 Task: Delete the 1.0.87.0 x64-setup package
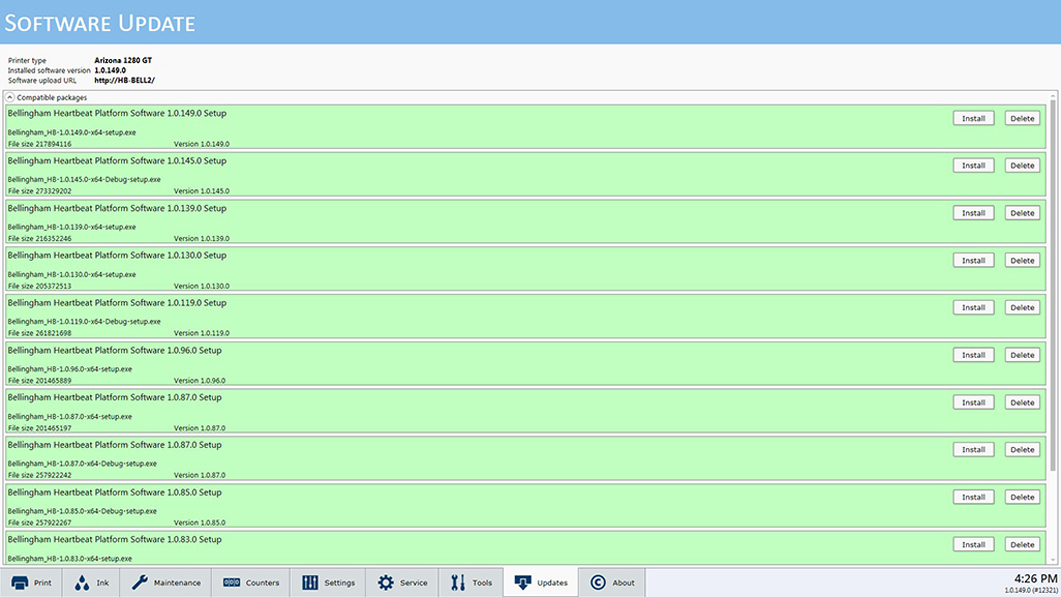(1022, 403)
